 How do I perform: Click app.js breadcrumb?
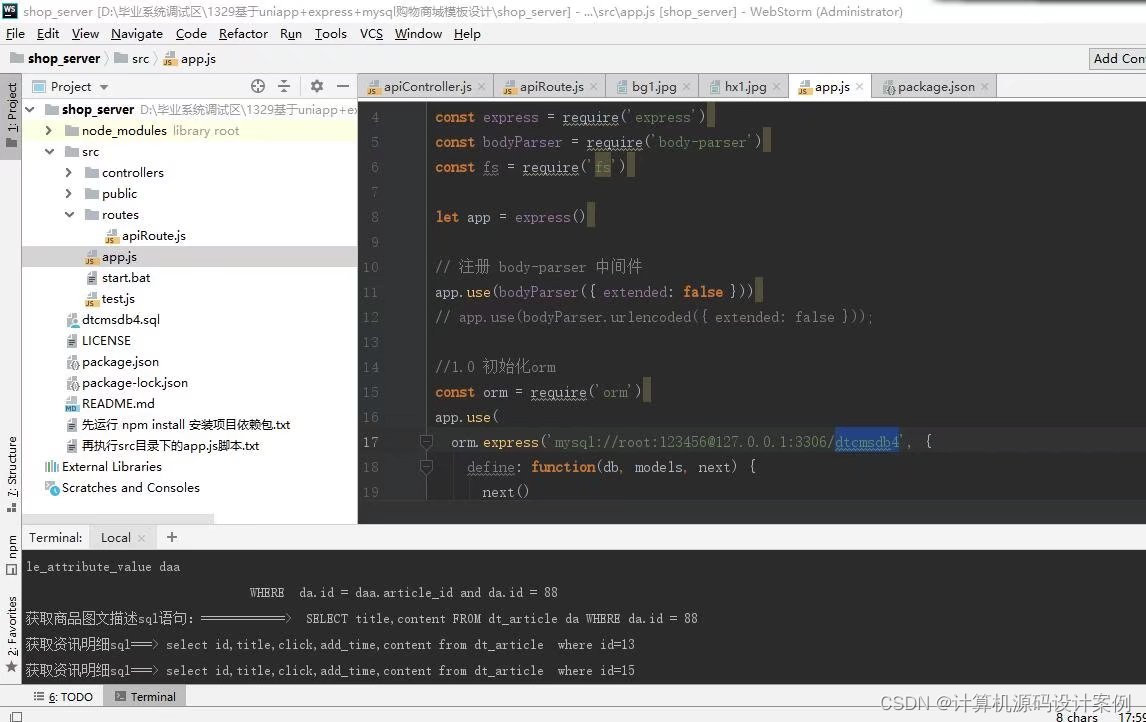click(x=189, y=58)
